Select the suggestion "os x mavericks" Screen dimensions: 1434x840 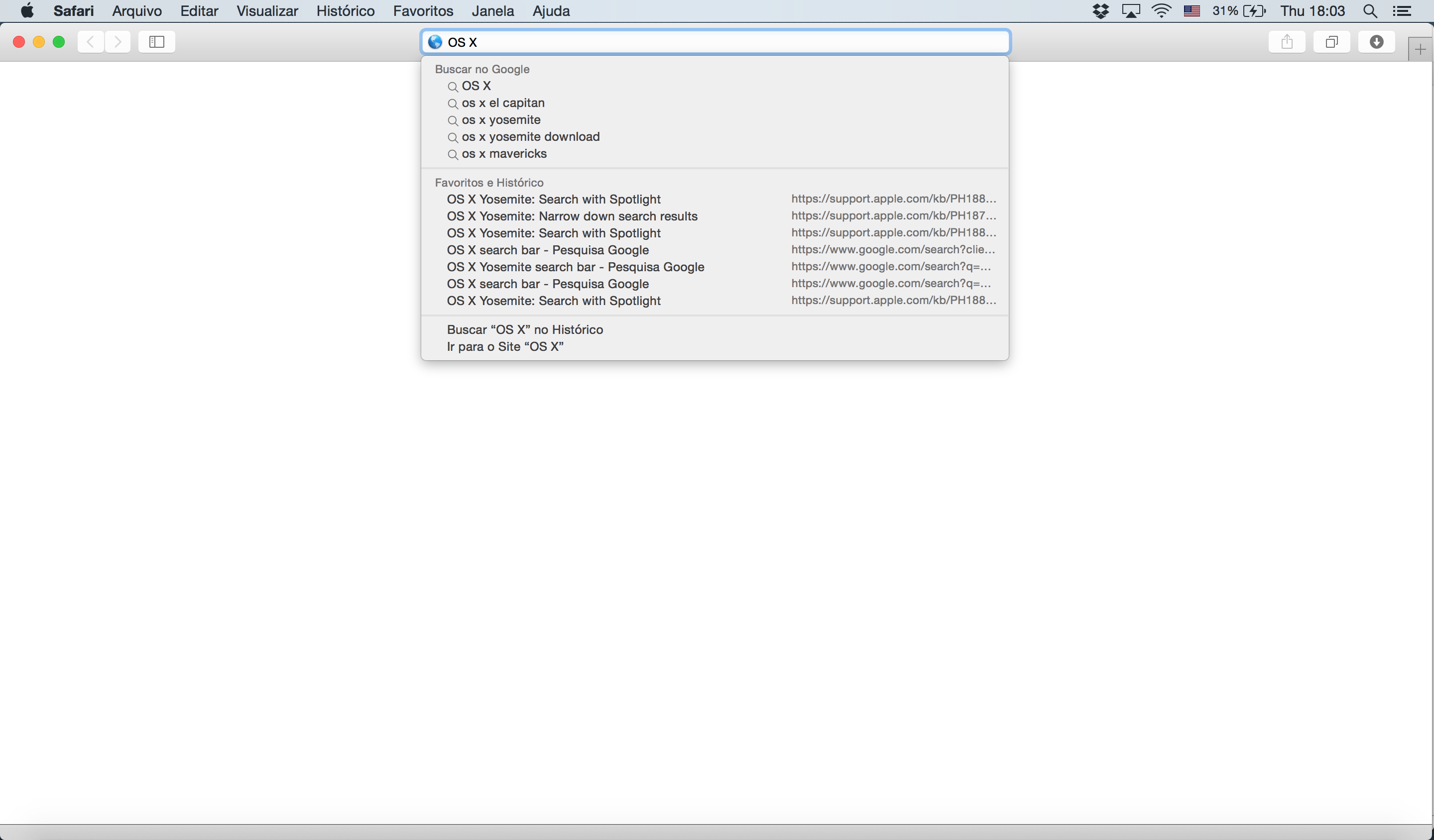click(715, 154)
